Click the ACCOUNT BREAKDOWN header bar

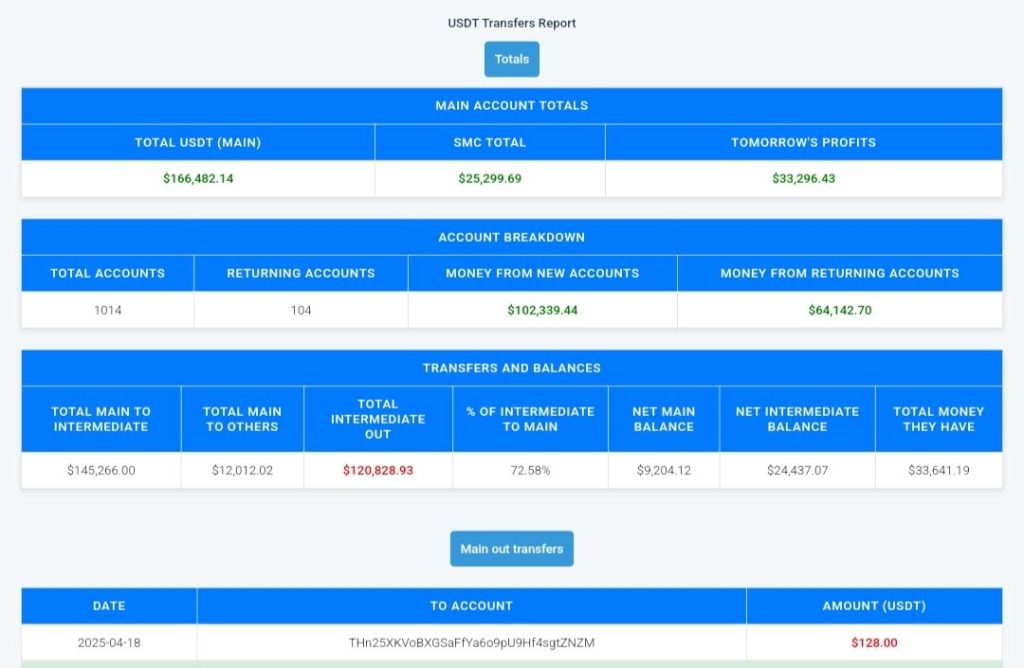click(x=511, y=237)
